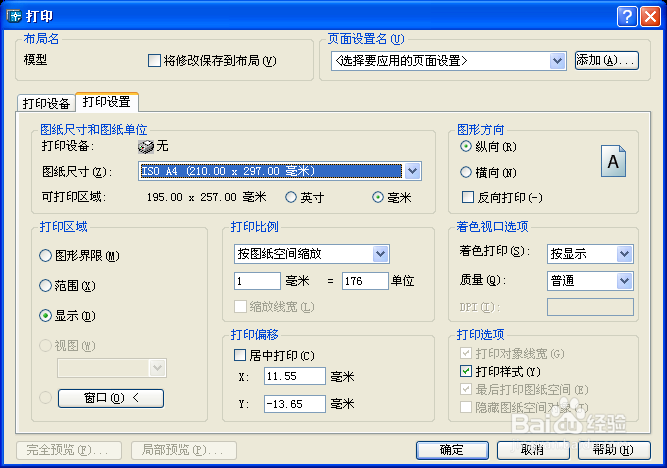The height and width of the screenshot is (468, 667).
Task: Close the 打印 dialog with the X button
Action: [x=650, y=17]
